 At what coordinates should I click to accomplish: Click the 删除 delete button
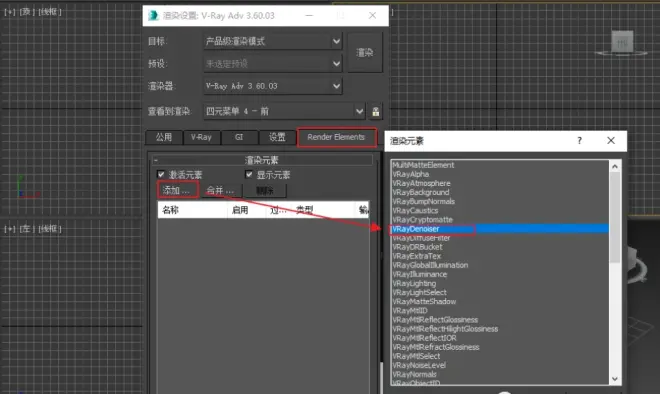pyautogui.click(x=265, y=191)
